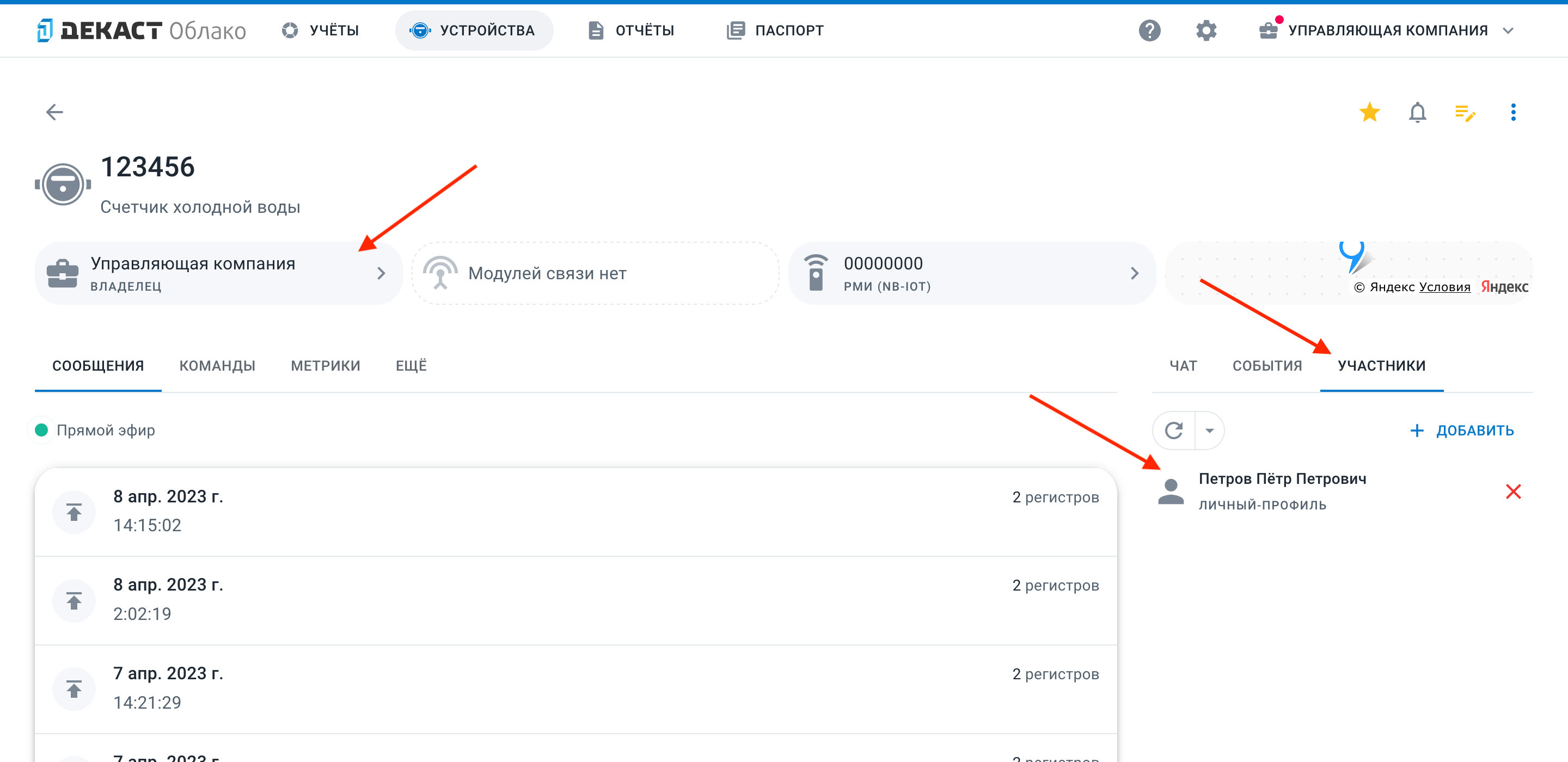Open the Управляющая компания owner card
1568x762 pixels.
tap(218, 273)
